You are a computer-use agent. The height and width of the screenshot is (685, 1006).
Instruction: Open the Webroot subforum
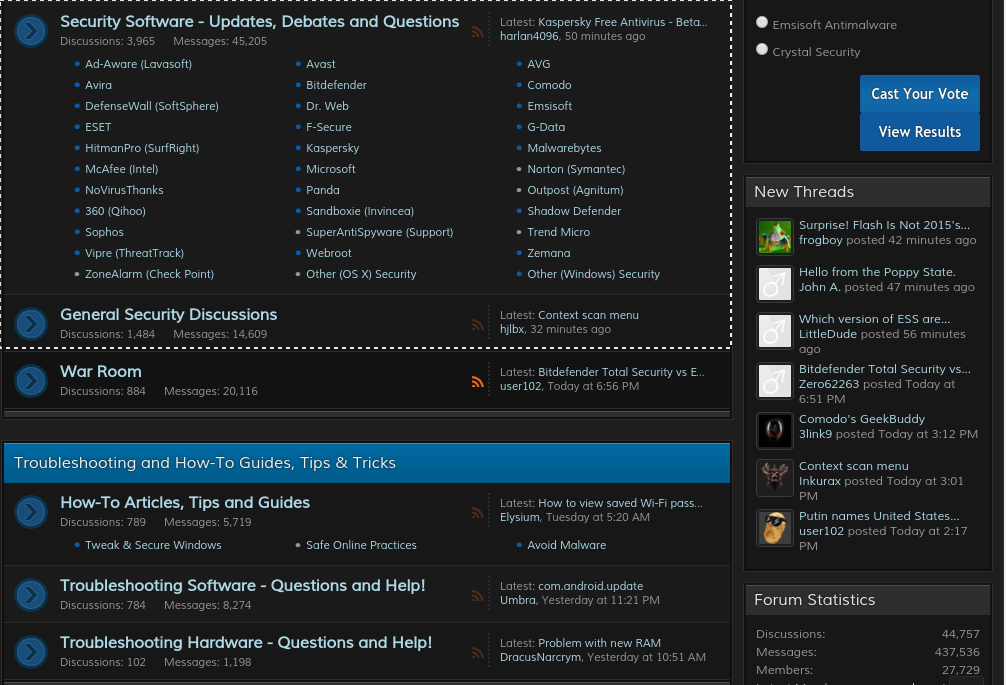pos(328,253)
